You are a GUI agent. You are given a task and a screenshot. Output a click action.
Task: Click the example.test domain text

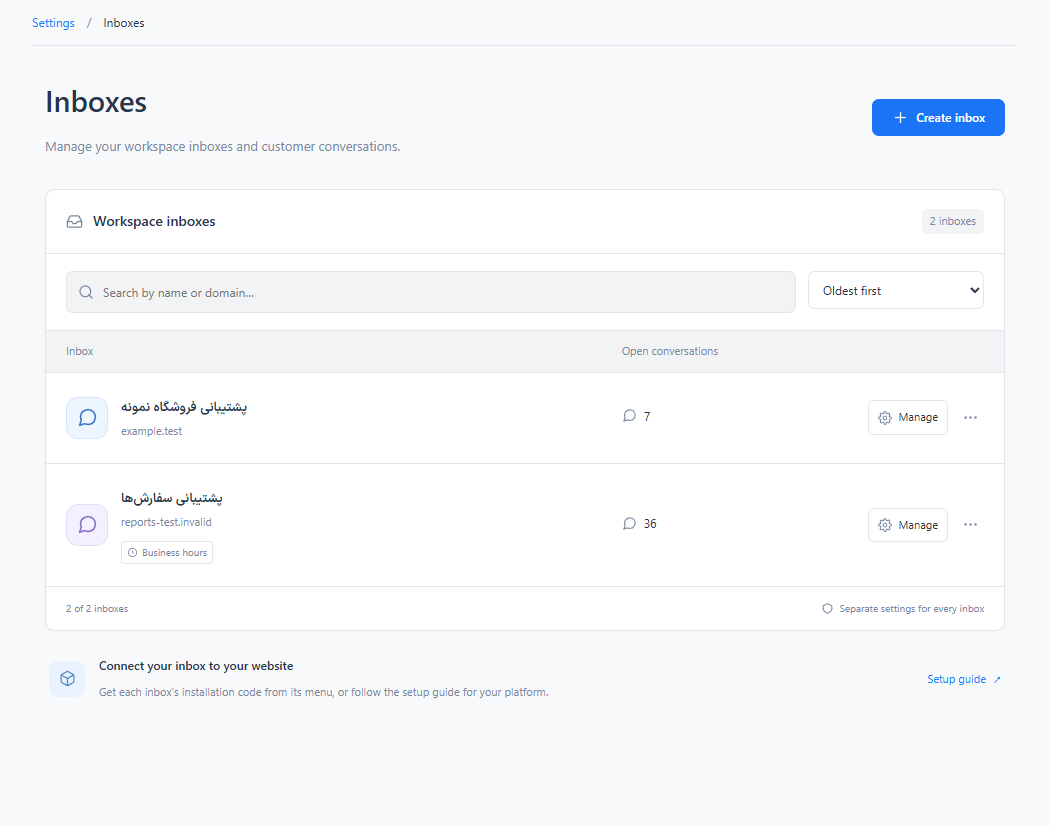coord(151,431)
